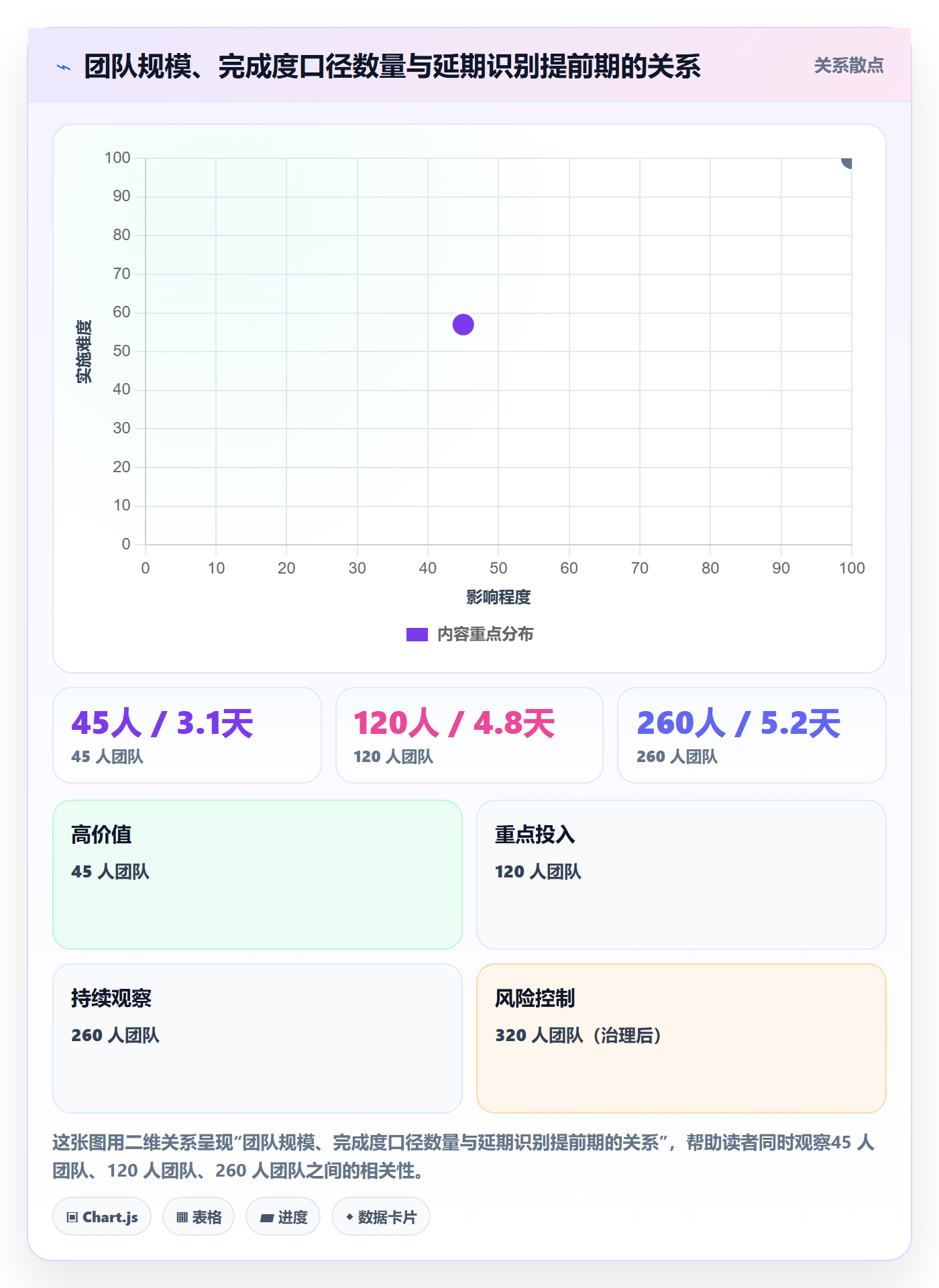Click the bar icon in the 进度 chip
Screen dimensions: 939x1288
(266, 1218)
